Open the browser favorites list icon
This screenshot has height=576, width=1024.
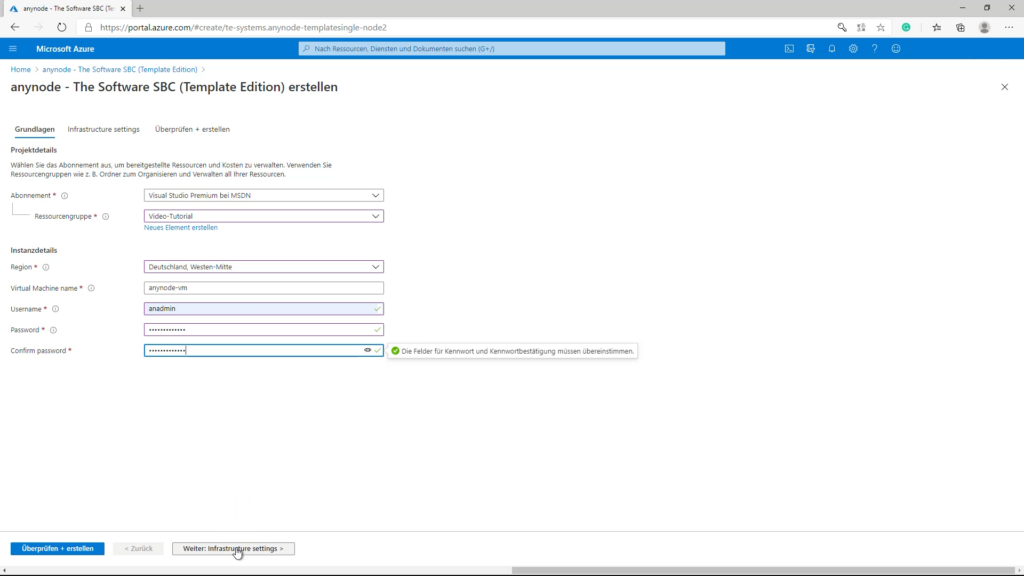pyautogui.click(x=936, y=27)
